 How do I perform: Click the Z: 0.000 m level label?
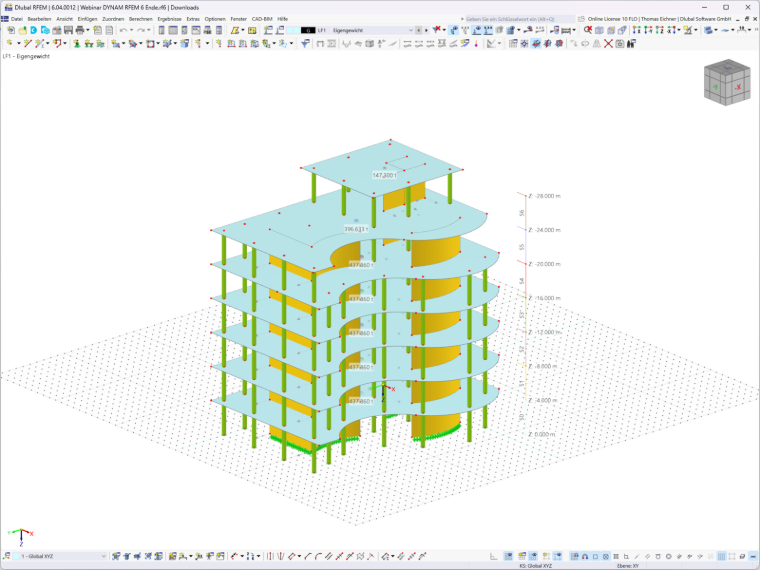[541, 434]
